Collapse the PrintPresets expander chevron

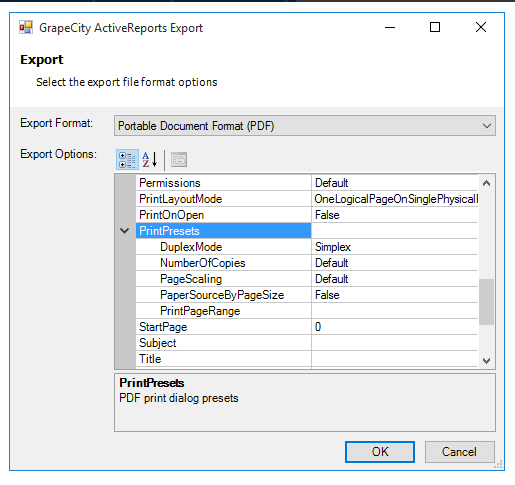pos(125,231)
